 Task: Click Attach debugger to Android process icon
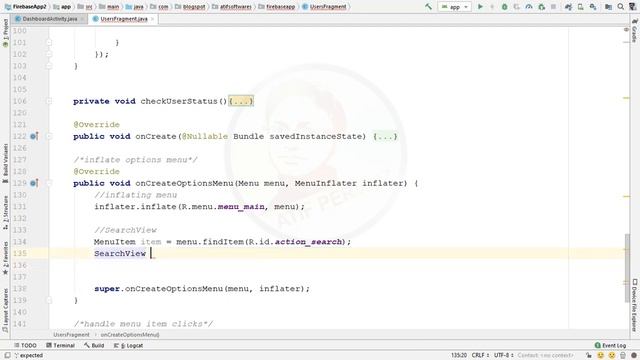[542, 7]
